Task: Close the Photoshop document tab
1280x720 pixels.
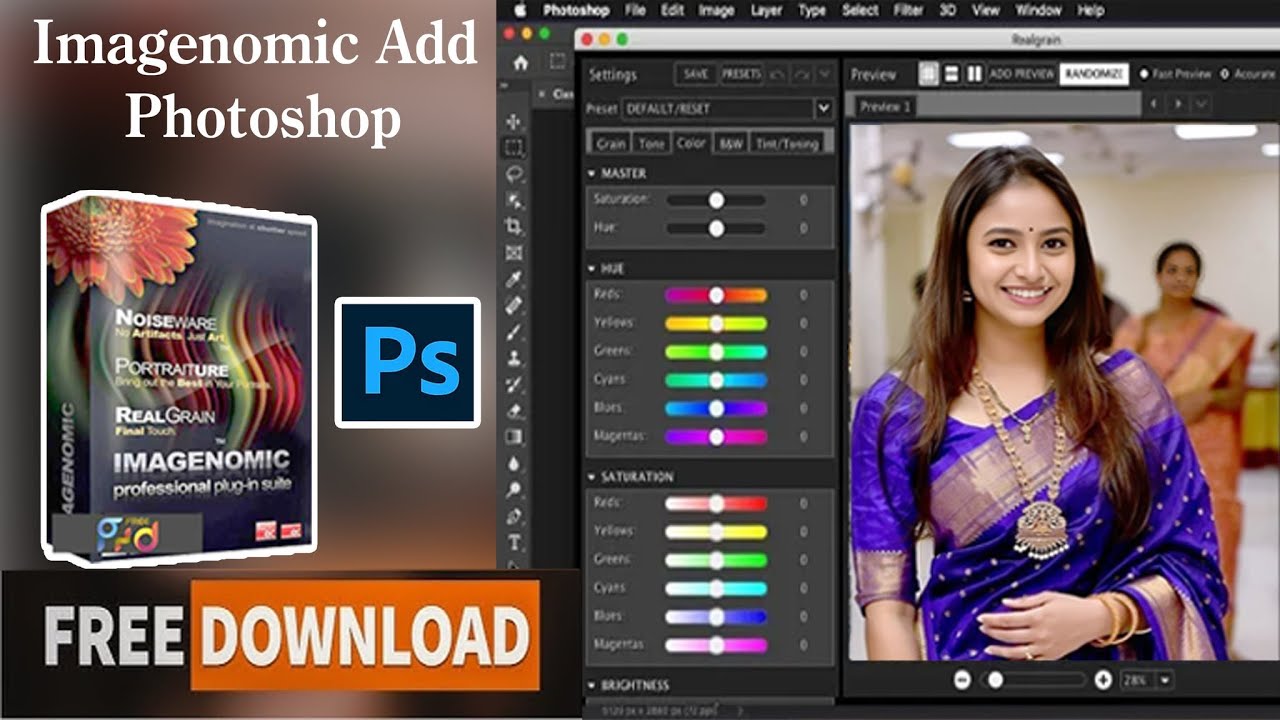Action: (541, 94)
